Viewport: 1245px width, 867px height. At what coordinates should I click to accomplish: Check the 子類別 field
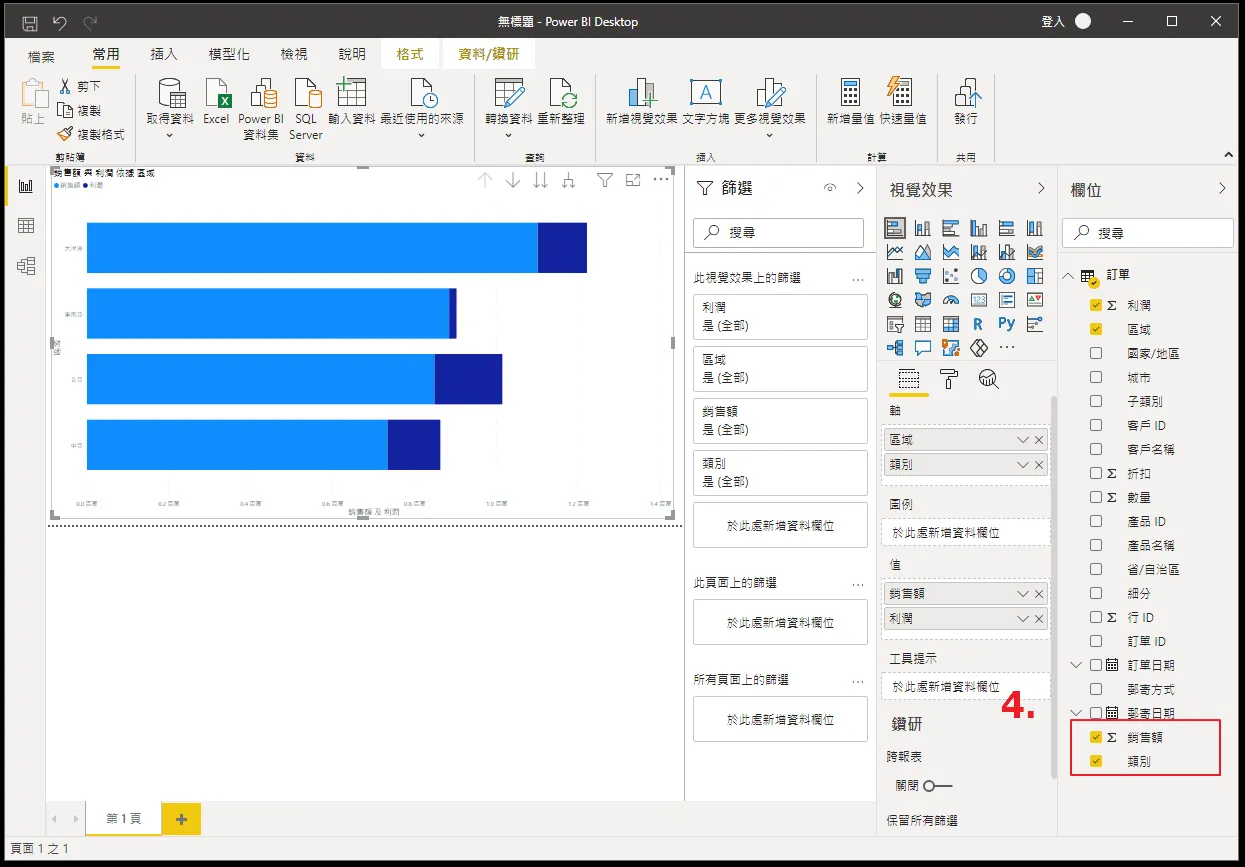click(1096, 401)
